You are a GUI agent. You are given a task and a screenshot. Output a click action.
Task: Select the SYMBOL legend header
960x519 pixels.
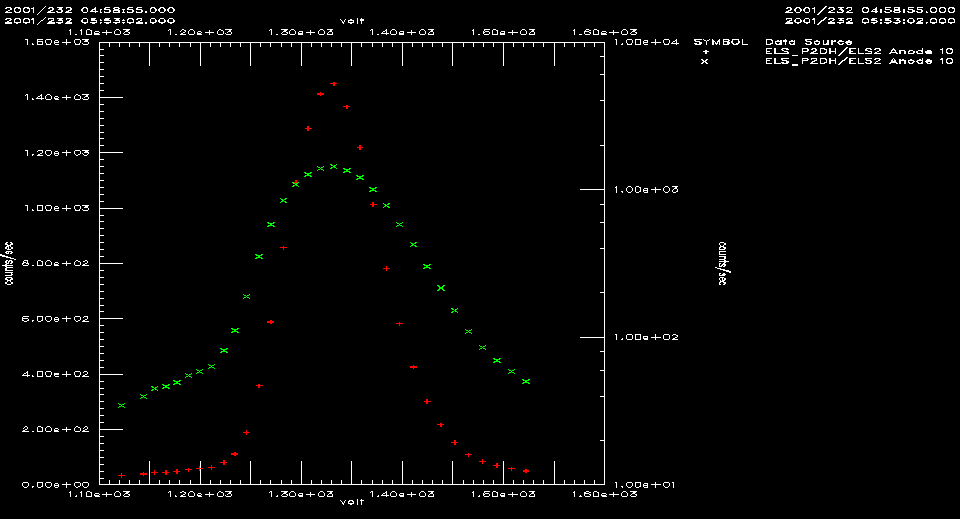point(721,42)
